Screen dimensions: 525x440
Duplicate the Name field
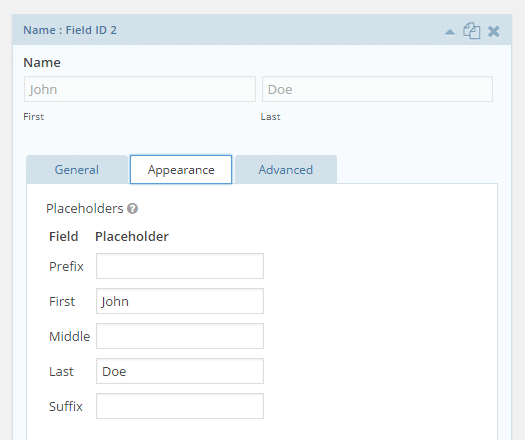pyautogui.click(x=471, y=31)
